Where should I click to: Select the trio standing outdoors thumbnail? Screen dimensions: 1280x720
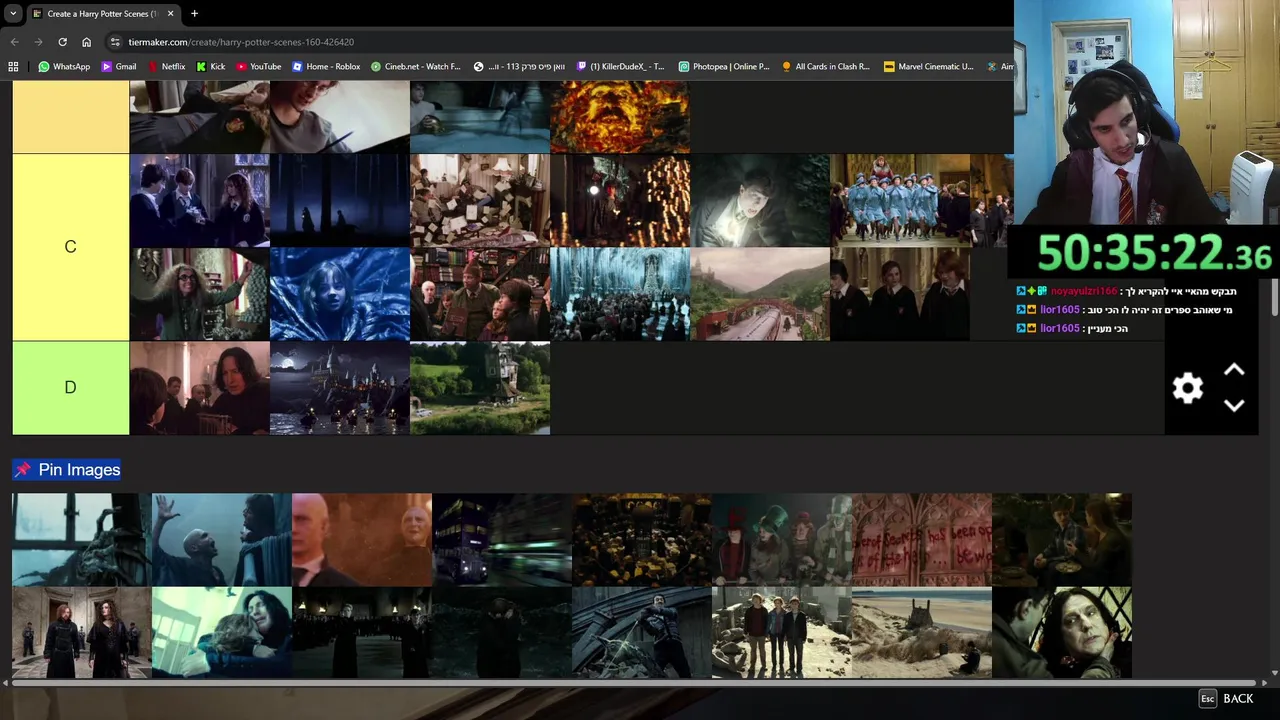coord(782,632)
